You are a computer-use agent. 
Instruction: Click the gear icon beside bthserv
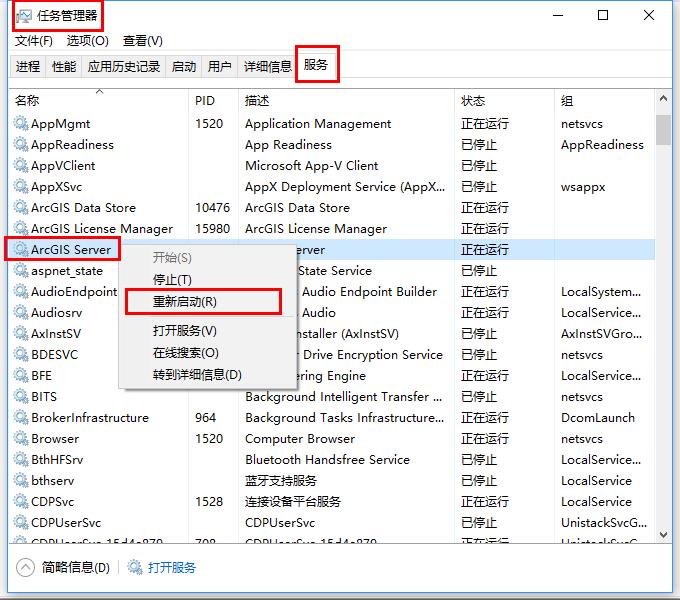[x=20, y=480]
